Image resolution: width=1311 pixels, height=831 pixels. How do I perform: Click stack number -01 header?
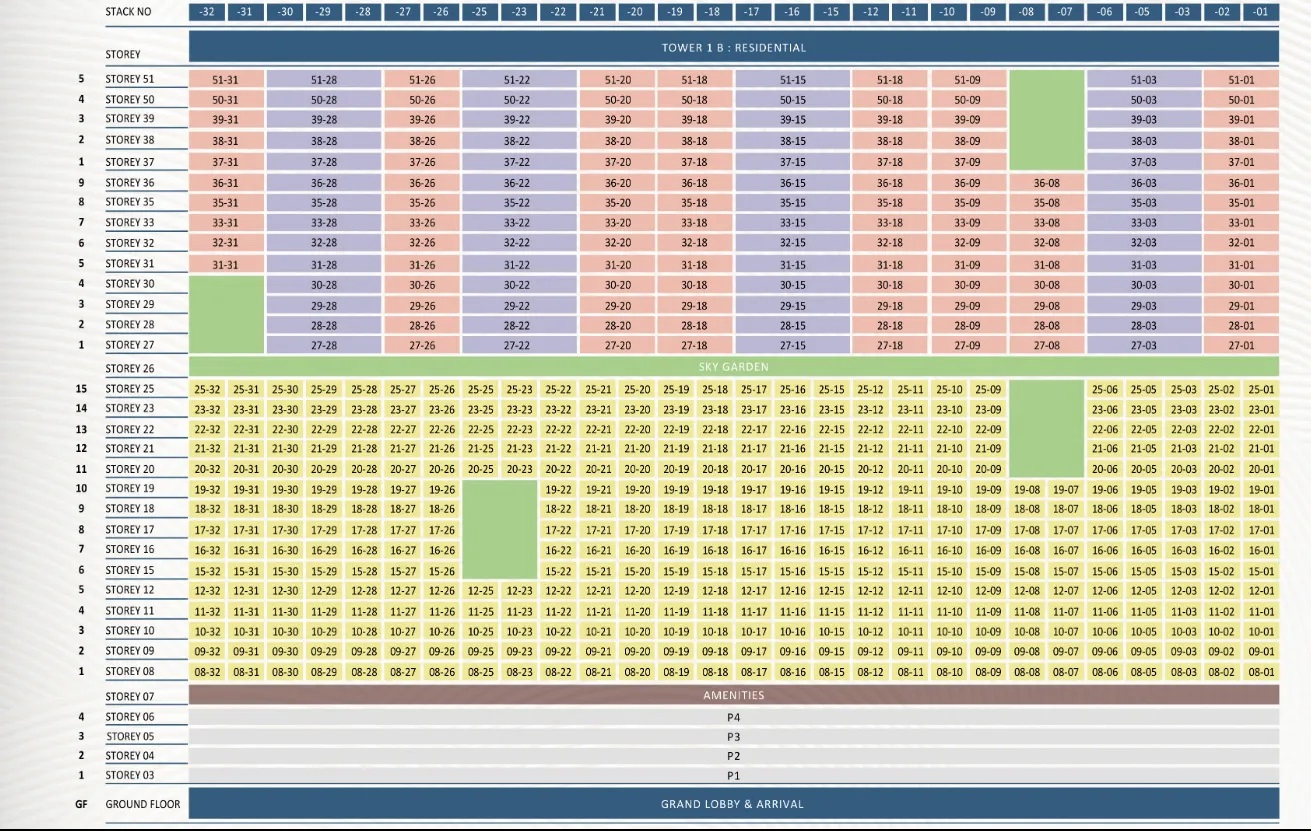tap(1260, 12)
